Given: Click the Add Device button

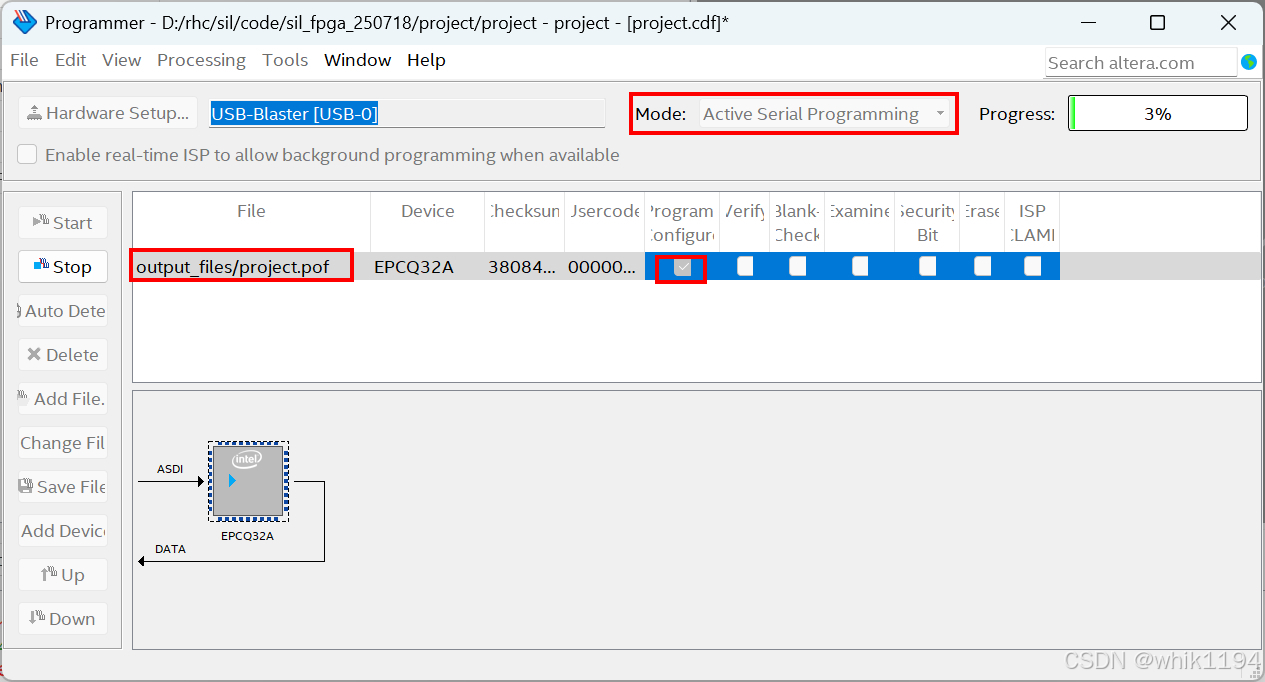Looking at the screenshot, I should coord(63,530).
